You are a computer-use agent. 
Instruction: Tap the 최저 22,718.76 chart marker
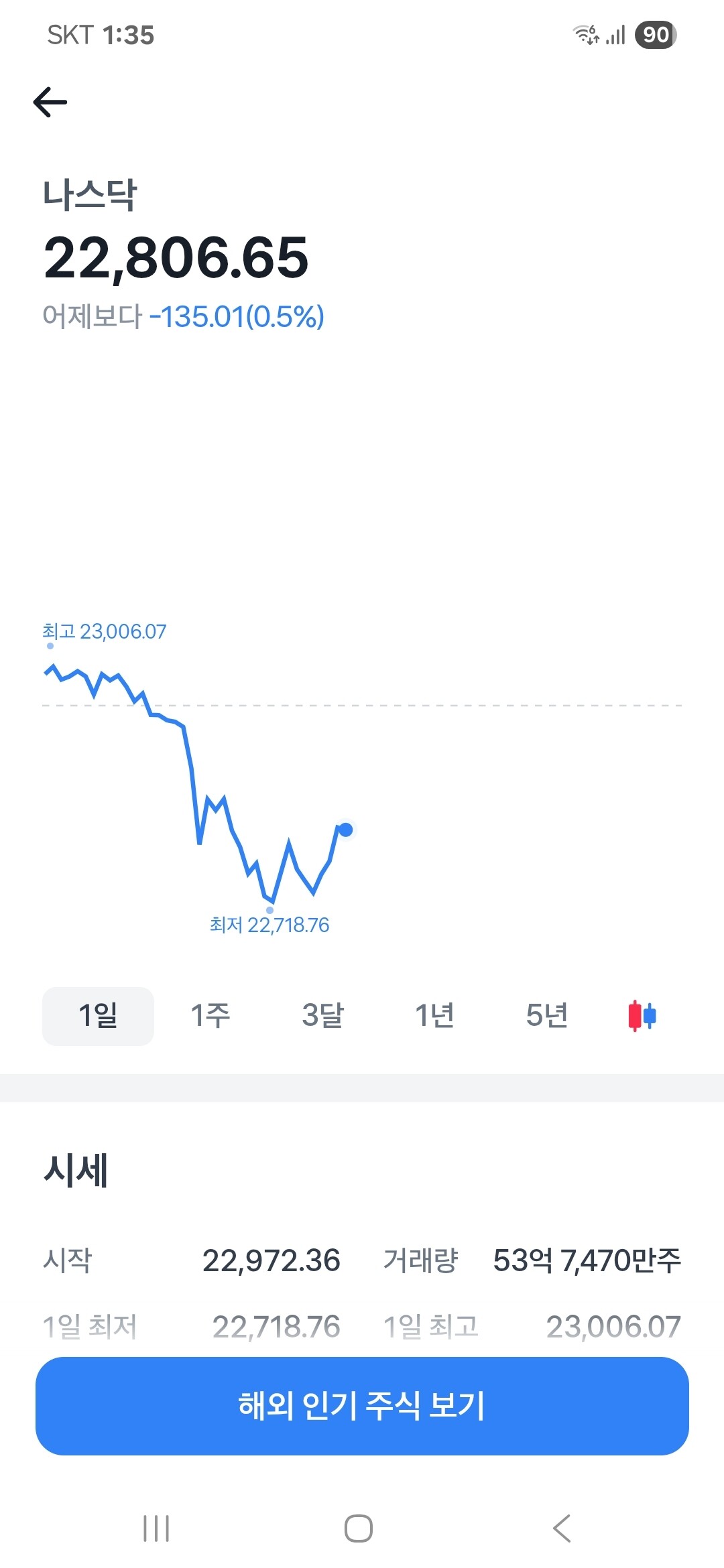[x=269, y=925]
